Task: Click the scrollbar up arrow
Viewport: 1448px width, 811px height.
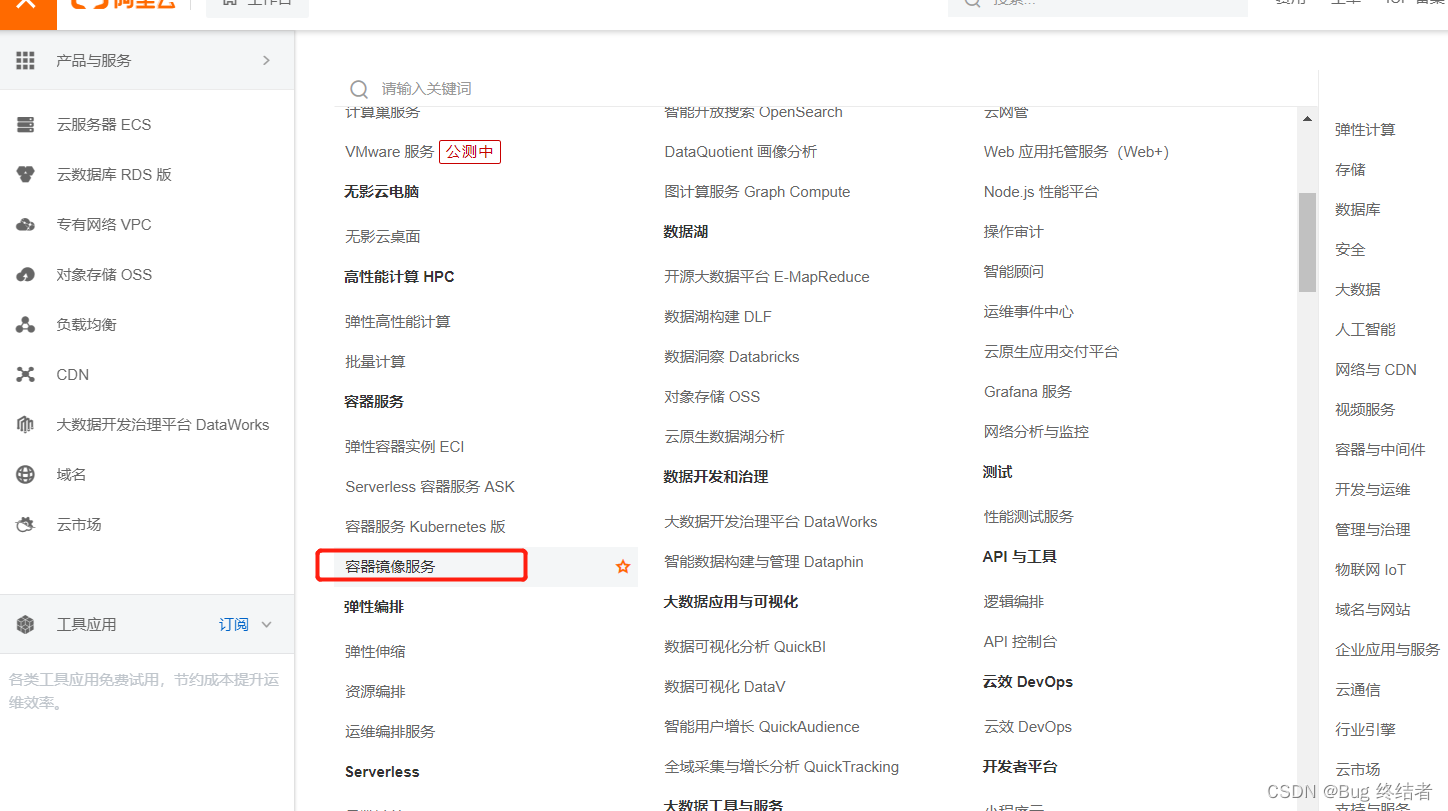Action: click(1307, 119)
